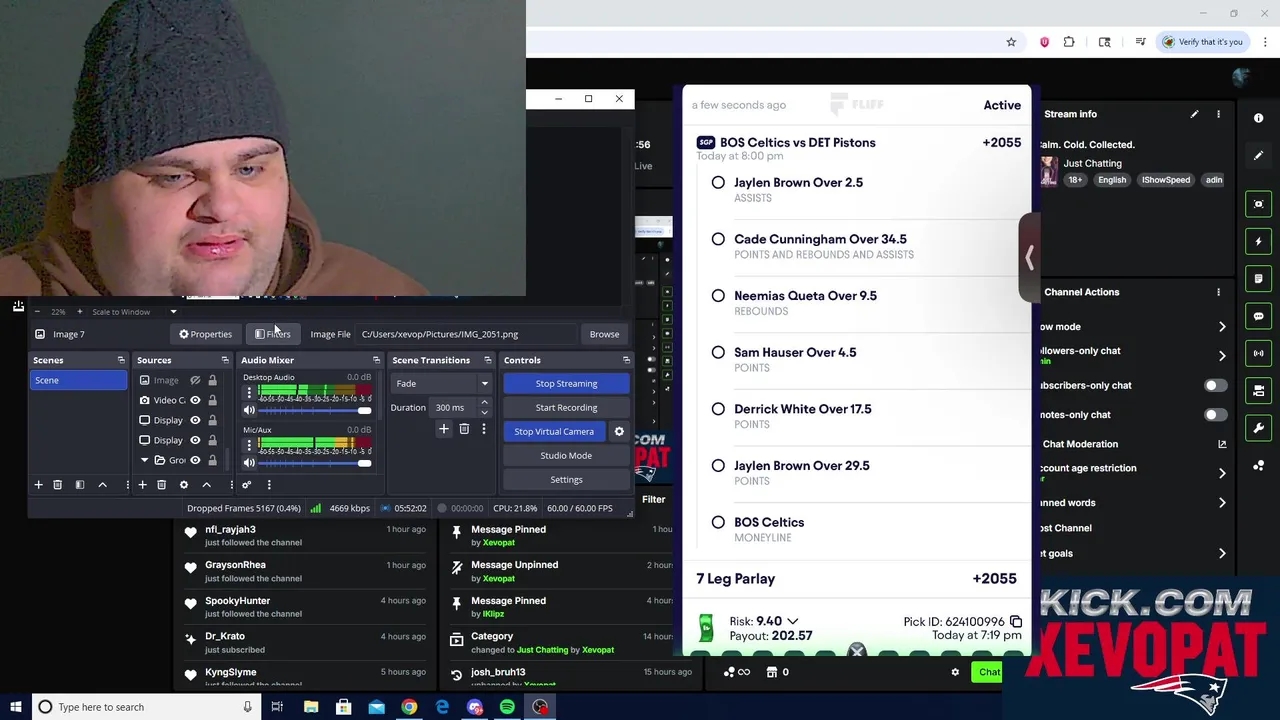Viewport: 1280px width, 720px height.
Task: Move selected source up in Sources toolbar
Action: (x=206, y=485)
